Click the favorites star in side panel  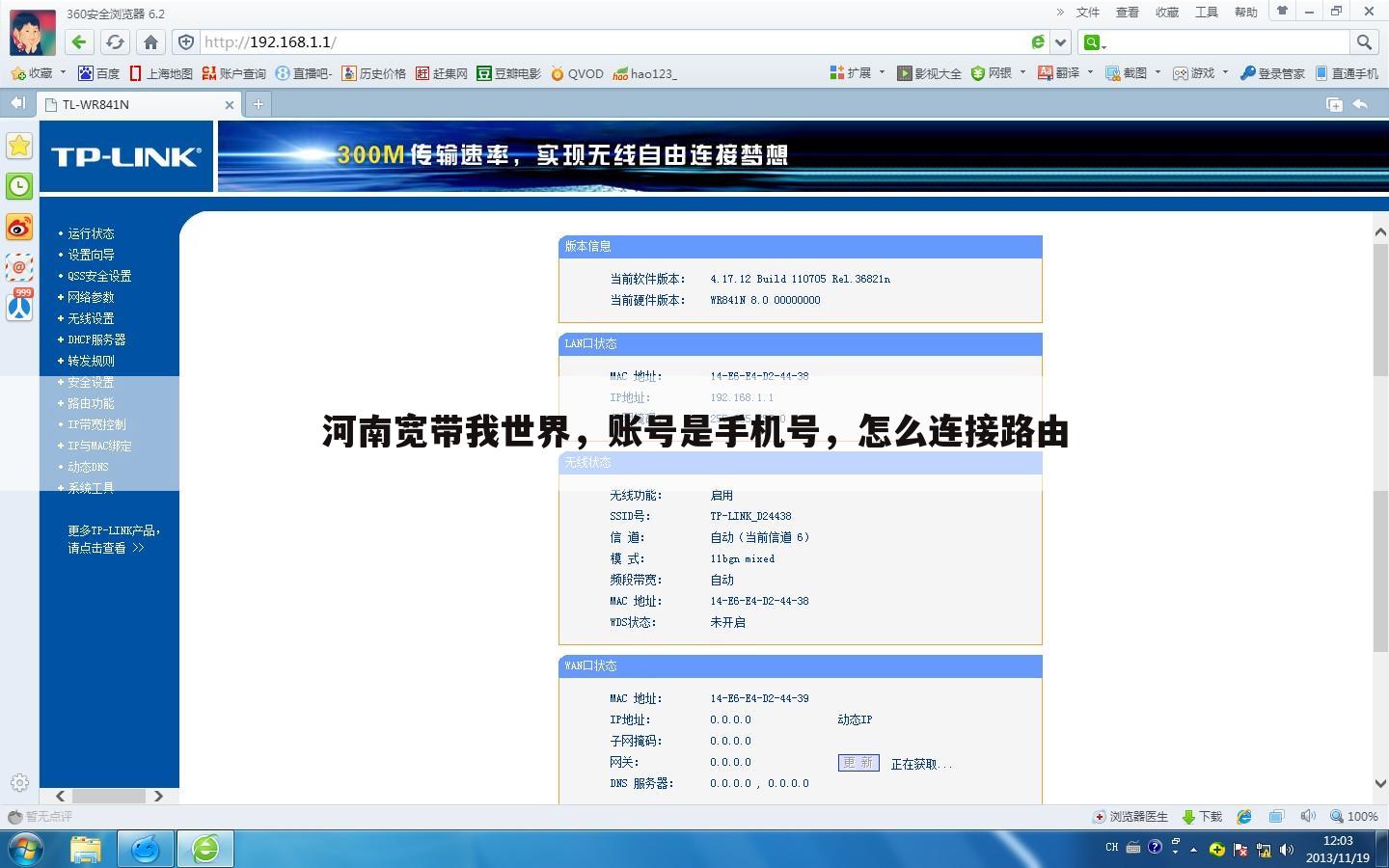pyautogui.click(x=19, y=146)
